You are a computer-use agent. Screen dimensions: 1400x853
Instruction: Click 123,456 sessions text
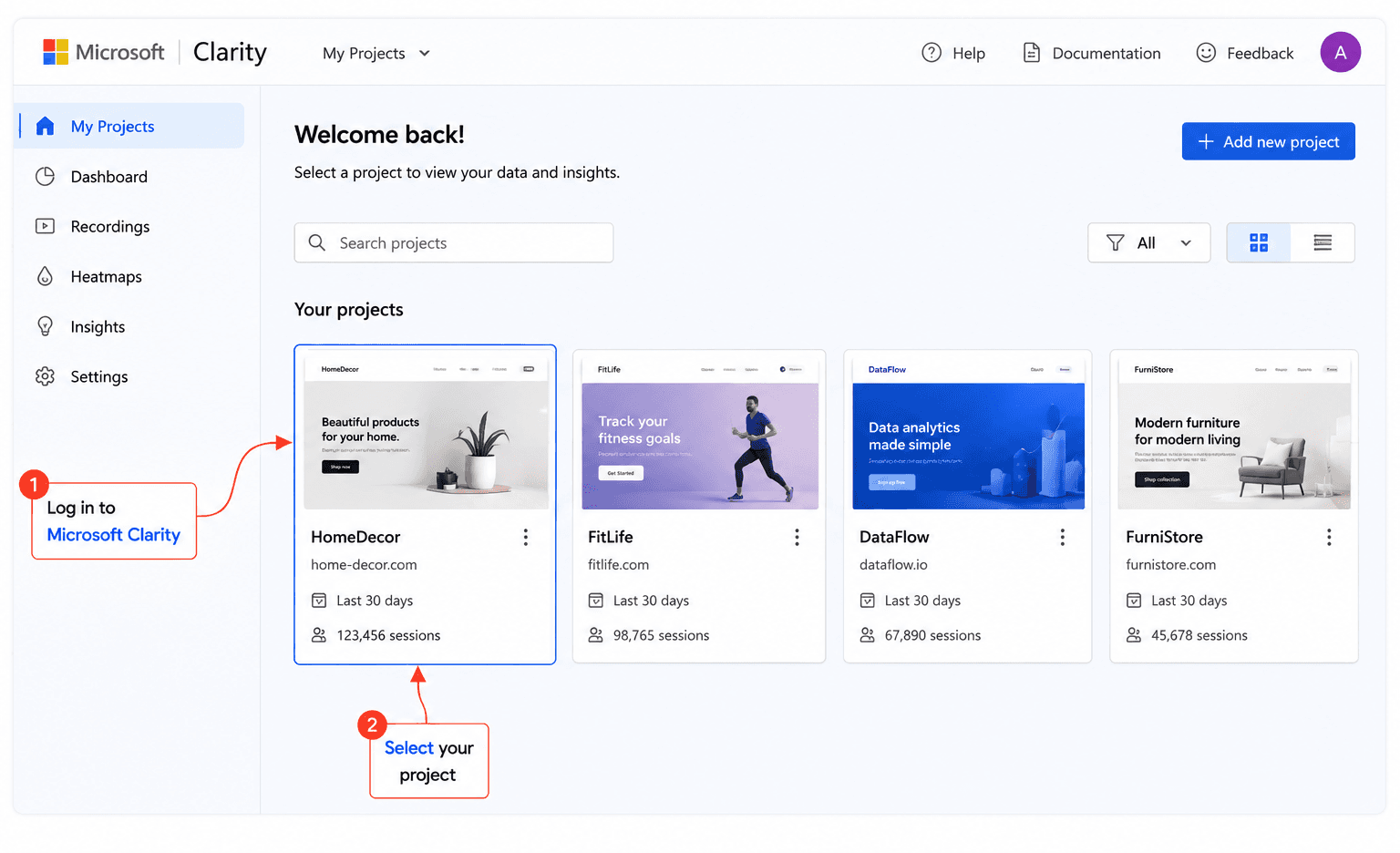click(x=388, y=635)
